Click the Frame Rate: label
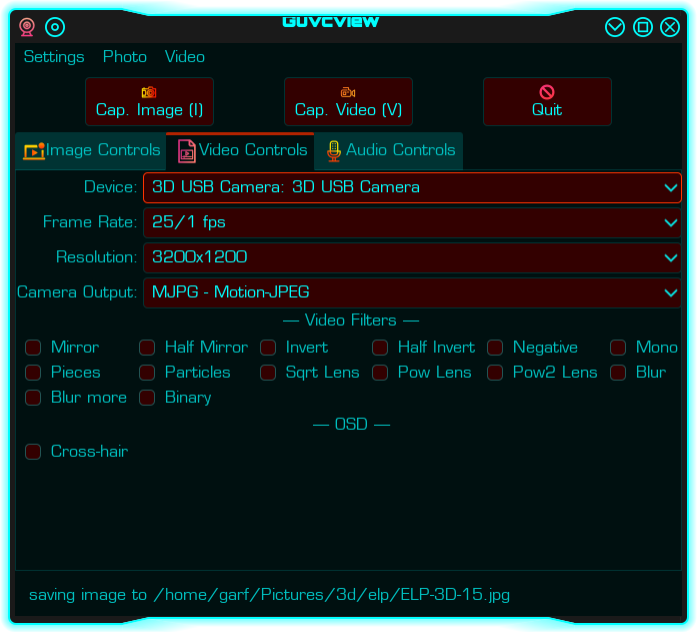The height and width of the screenshot is (632, 697). (90, 222)
